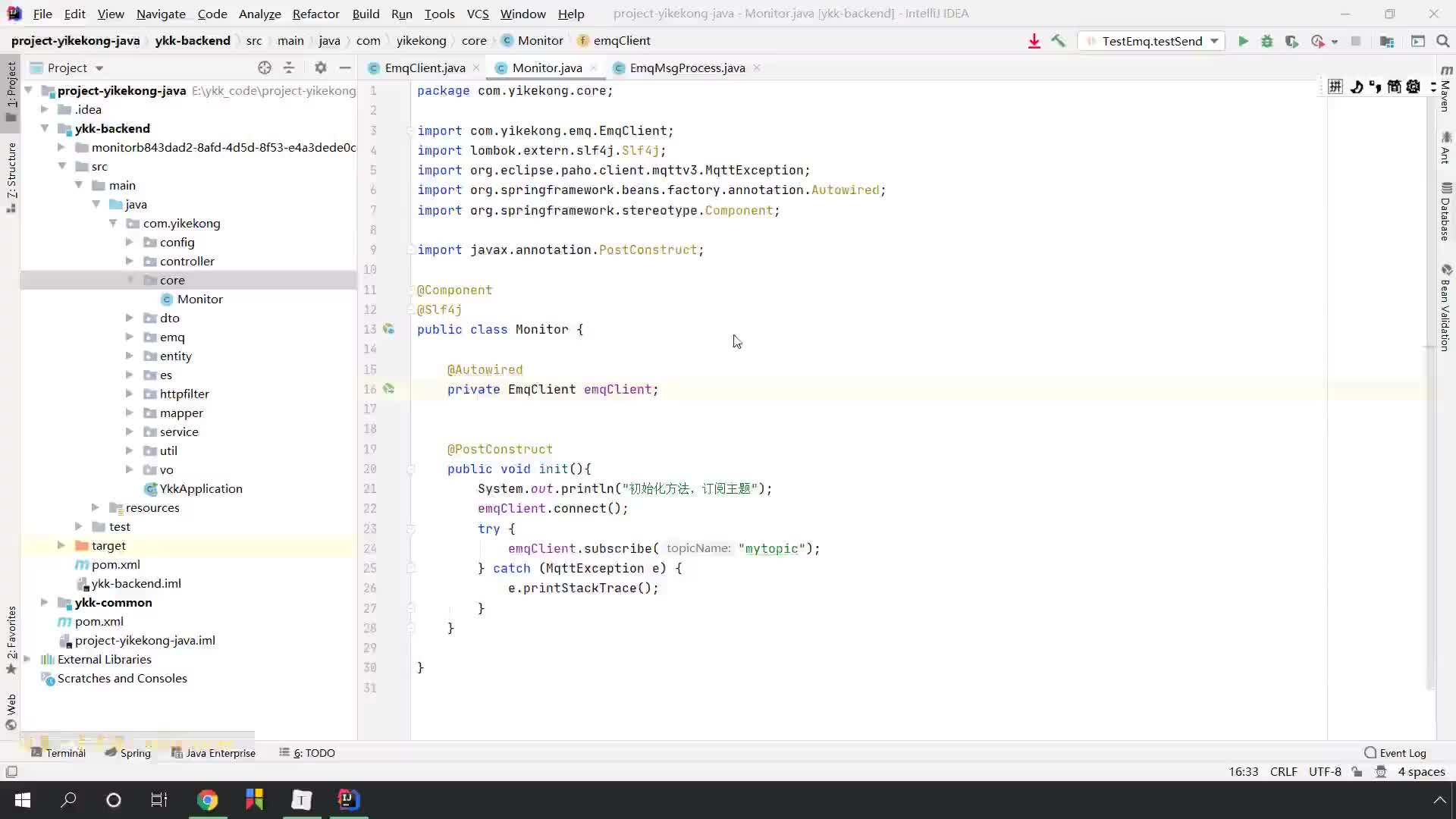Expand the ykk-common module
This screenshot has height=819, width=1456.
tap(45, 602)
